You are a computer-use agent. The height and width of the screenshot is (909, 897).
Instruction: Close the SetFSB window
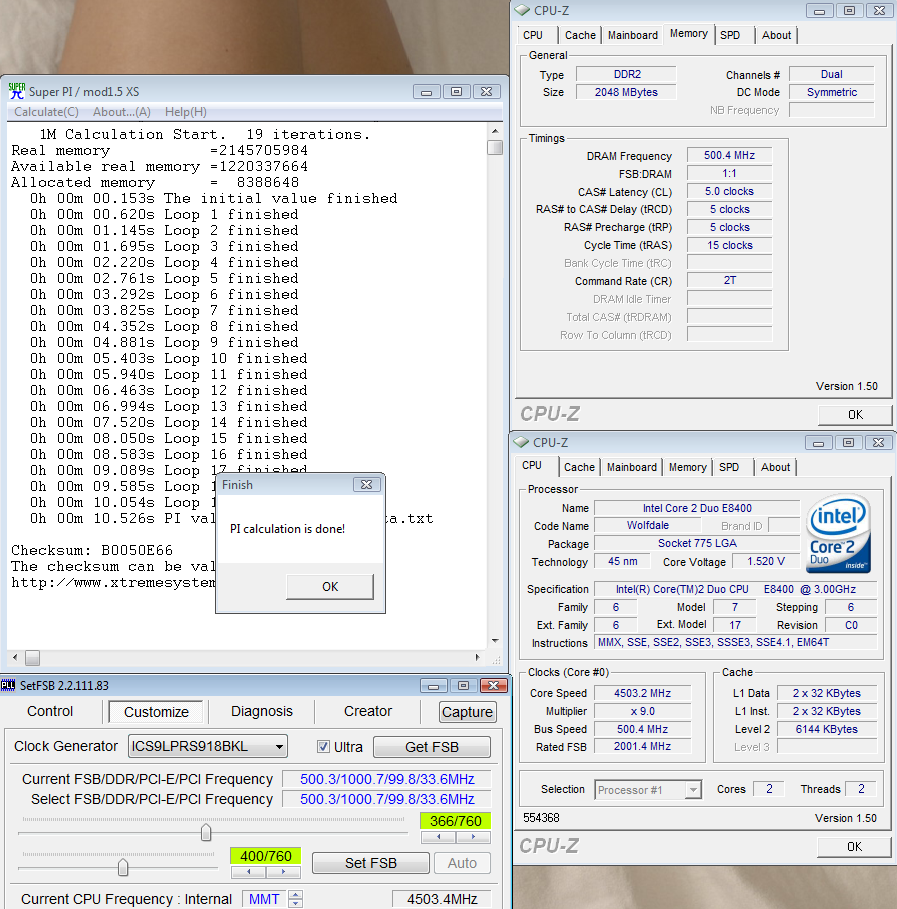point(493,686)
